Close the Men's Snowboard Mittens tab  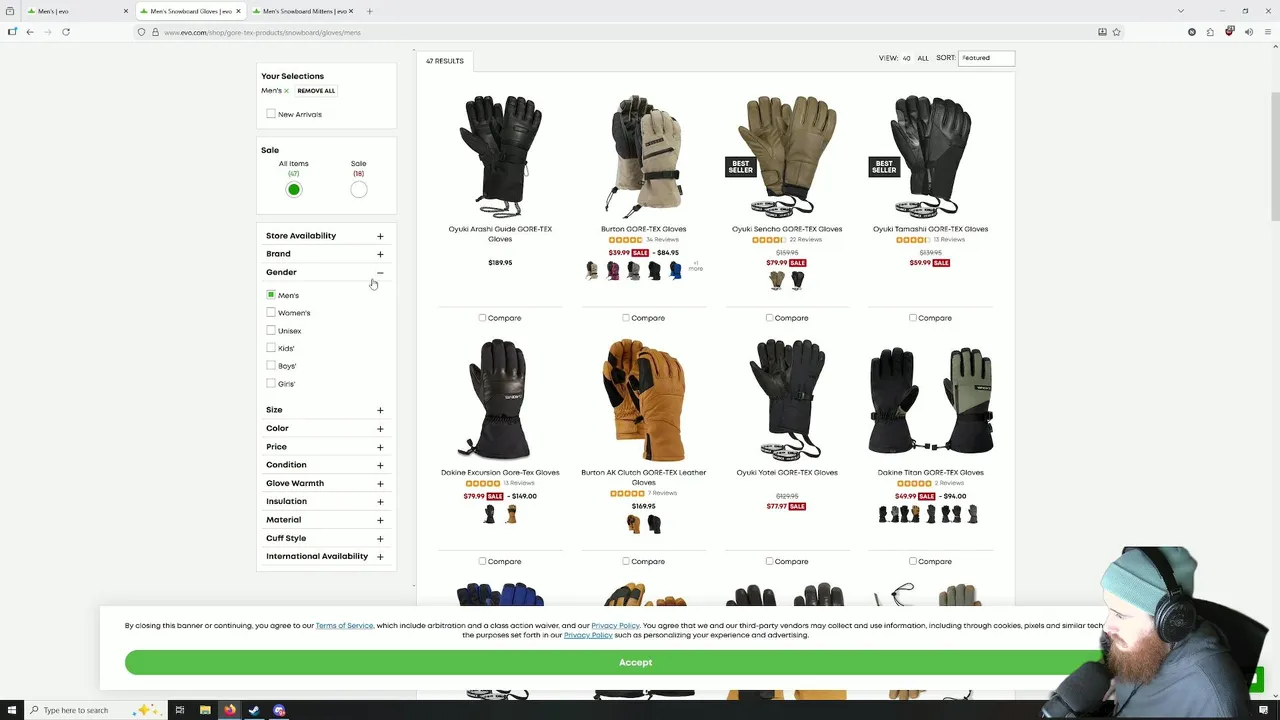353,11
